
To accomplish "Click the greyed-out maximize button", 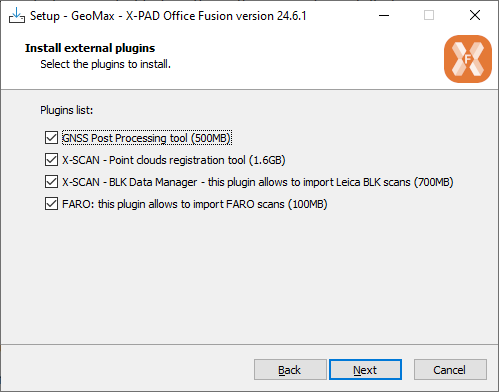I will pyautogui.click(x=429, y=15).
